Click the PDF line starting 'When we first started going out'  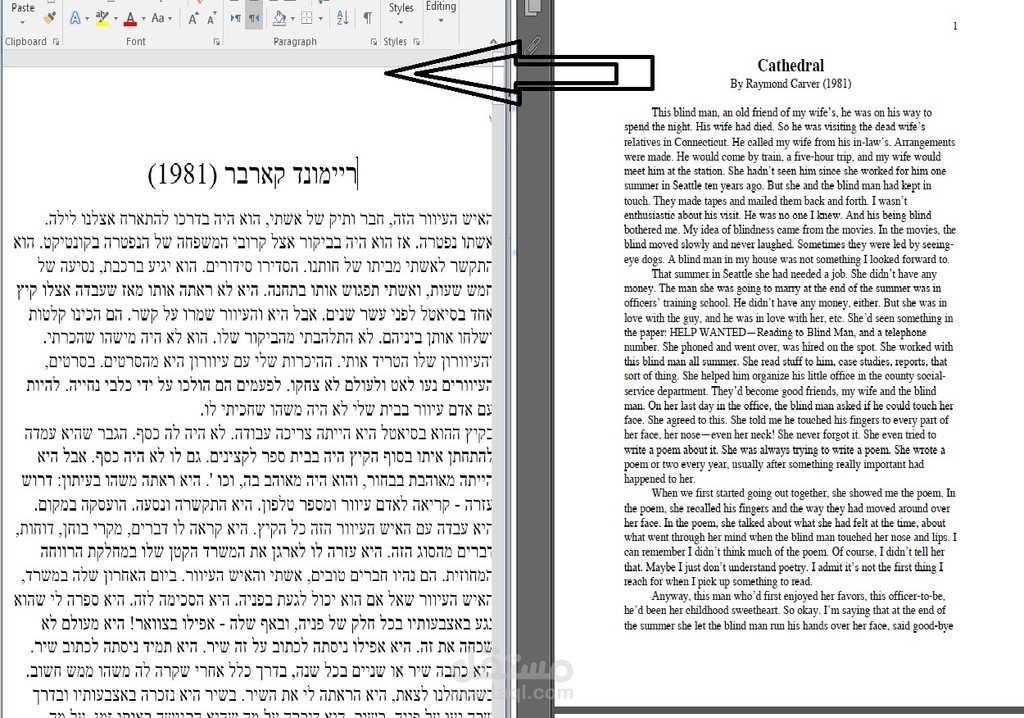click(x=803, y=493)
